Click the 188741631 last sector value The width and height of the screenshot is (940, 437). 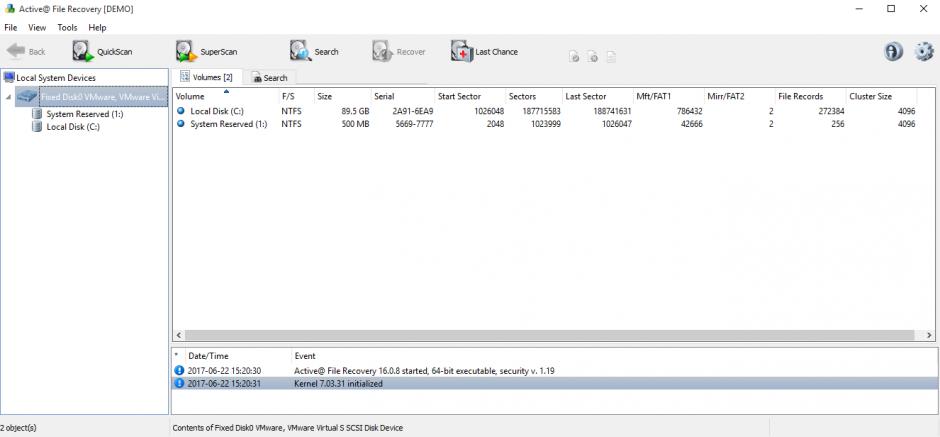tap(610, 111)
